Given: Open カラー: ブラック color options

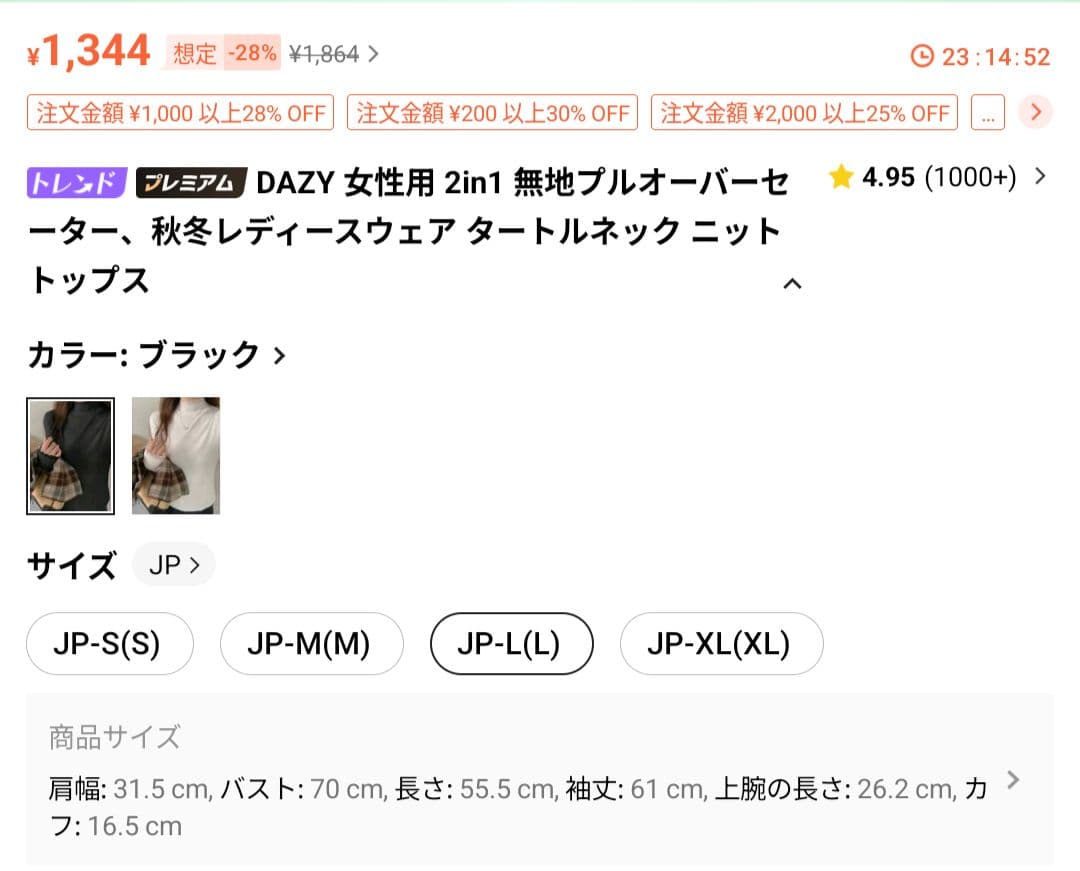Looking at the screenshot, I should pyautogui.click(x=156, y=355).
